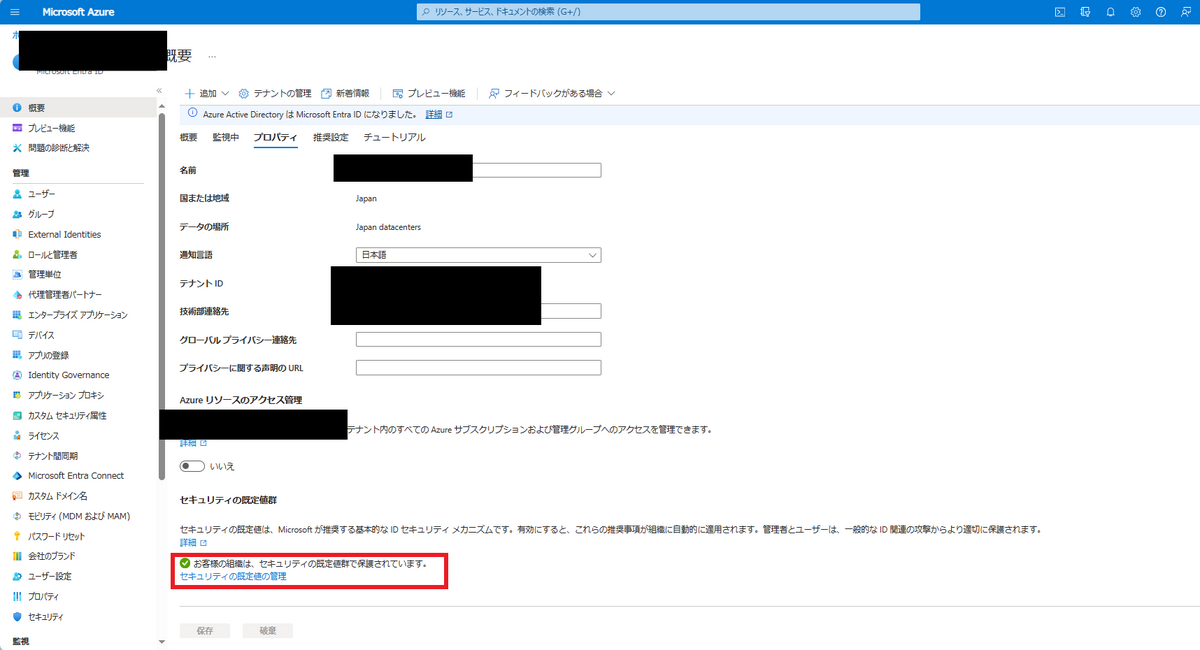The image size is (1200, 650).
Task: Click the アプリの登録 icon
Action: 17,355
